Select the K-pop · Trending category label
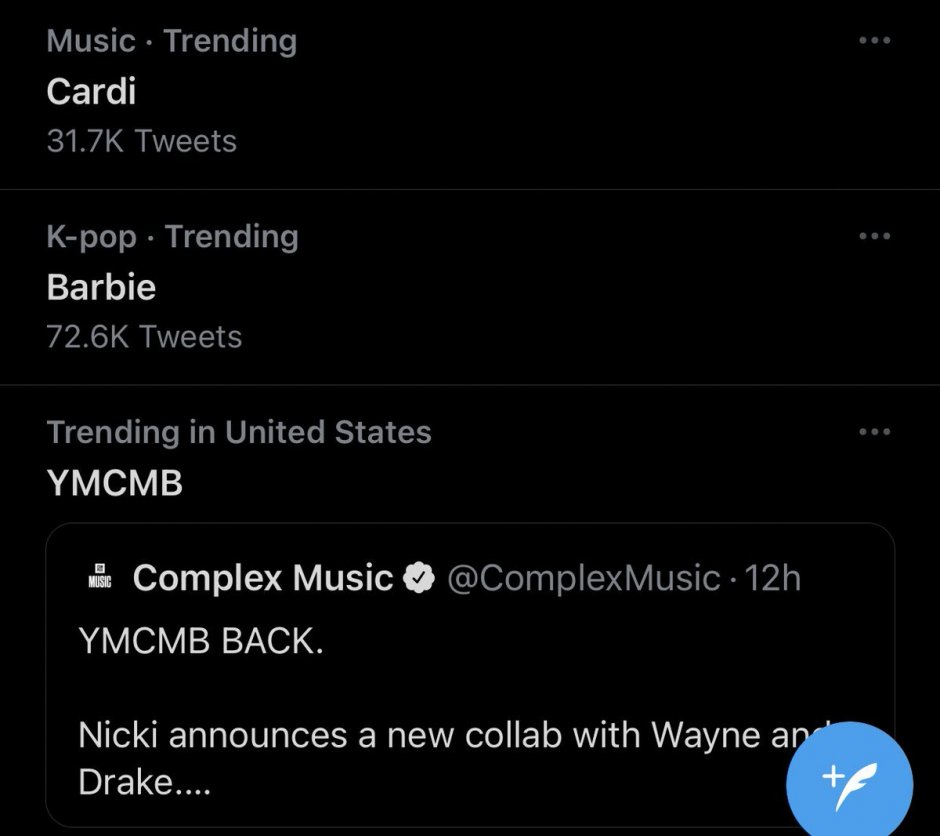 172,237
